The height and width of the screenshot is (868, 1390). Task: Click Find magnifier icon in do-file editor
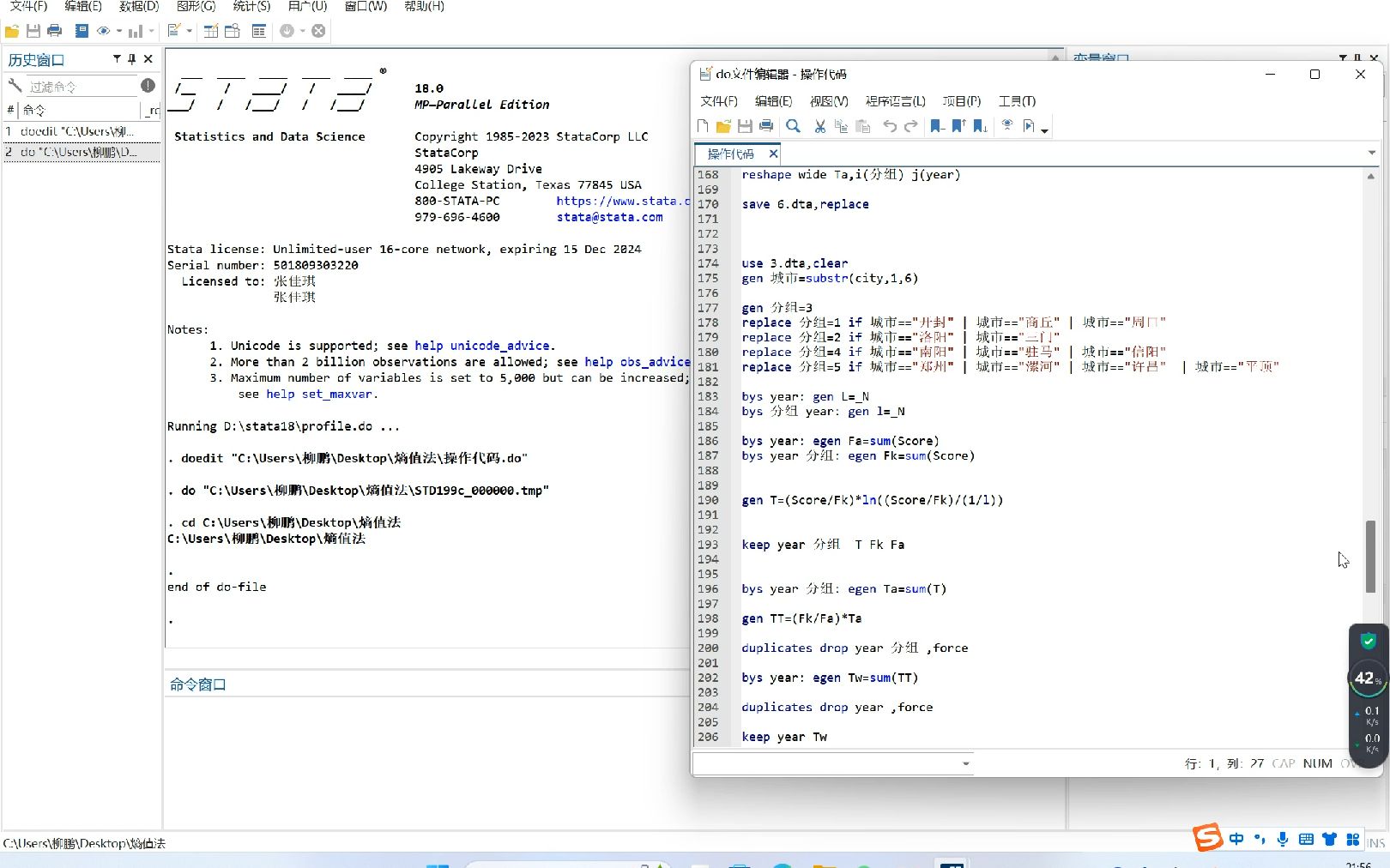[x=793, y=126]
